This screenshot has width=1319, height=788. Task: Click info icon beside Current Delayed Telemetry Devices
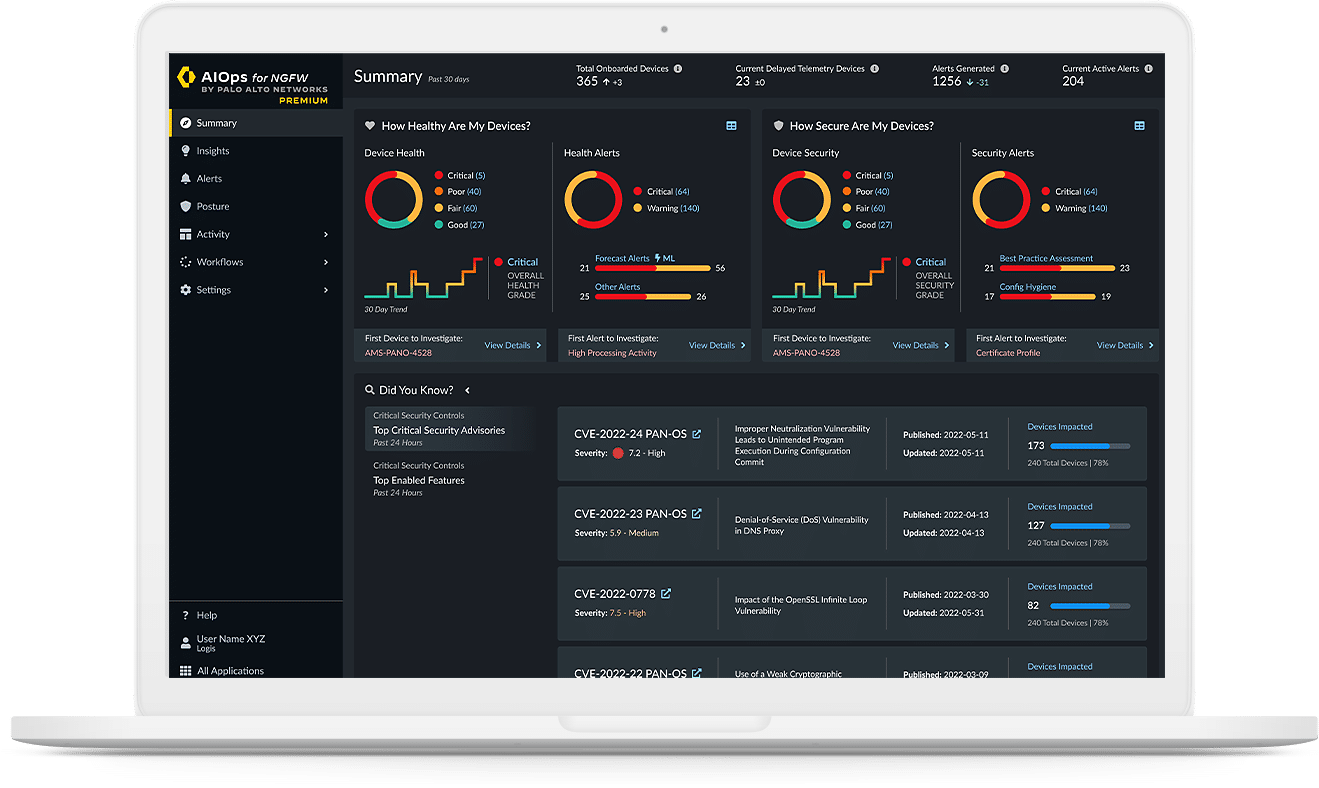click(x=874, y=69)
